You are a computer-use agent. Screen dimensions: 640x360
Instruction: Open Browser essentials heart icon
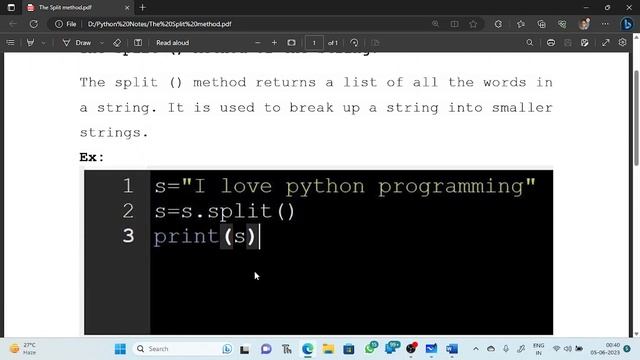562,24
